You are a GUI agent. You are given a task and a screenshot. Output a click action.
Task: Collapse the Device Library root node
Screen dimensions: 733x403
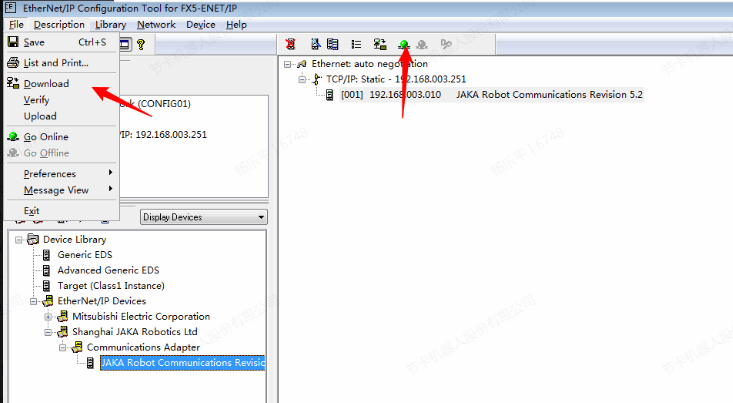19,239
